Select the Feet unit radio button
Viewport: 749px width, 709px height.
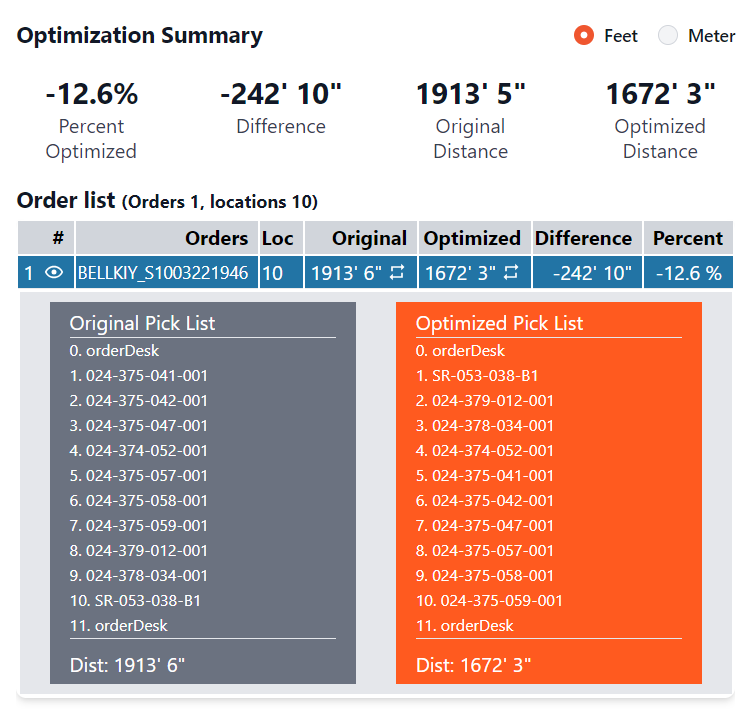click(584, 36)
